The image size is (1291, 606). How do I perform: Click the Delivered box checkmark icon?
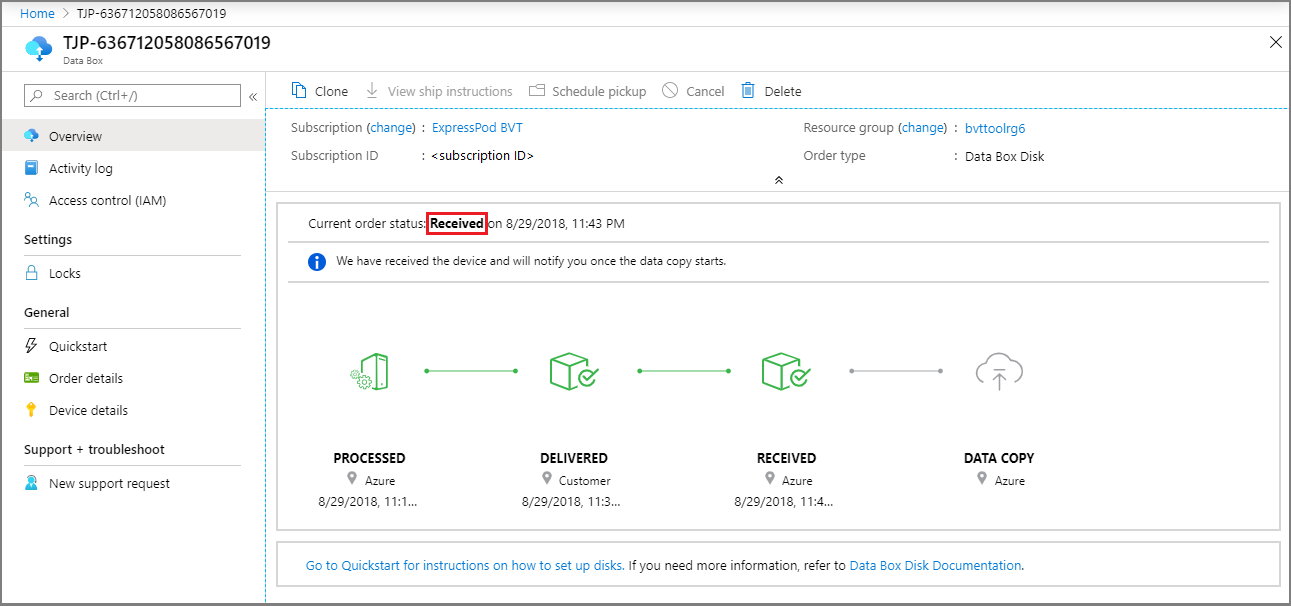click(x=574, y=371)
